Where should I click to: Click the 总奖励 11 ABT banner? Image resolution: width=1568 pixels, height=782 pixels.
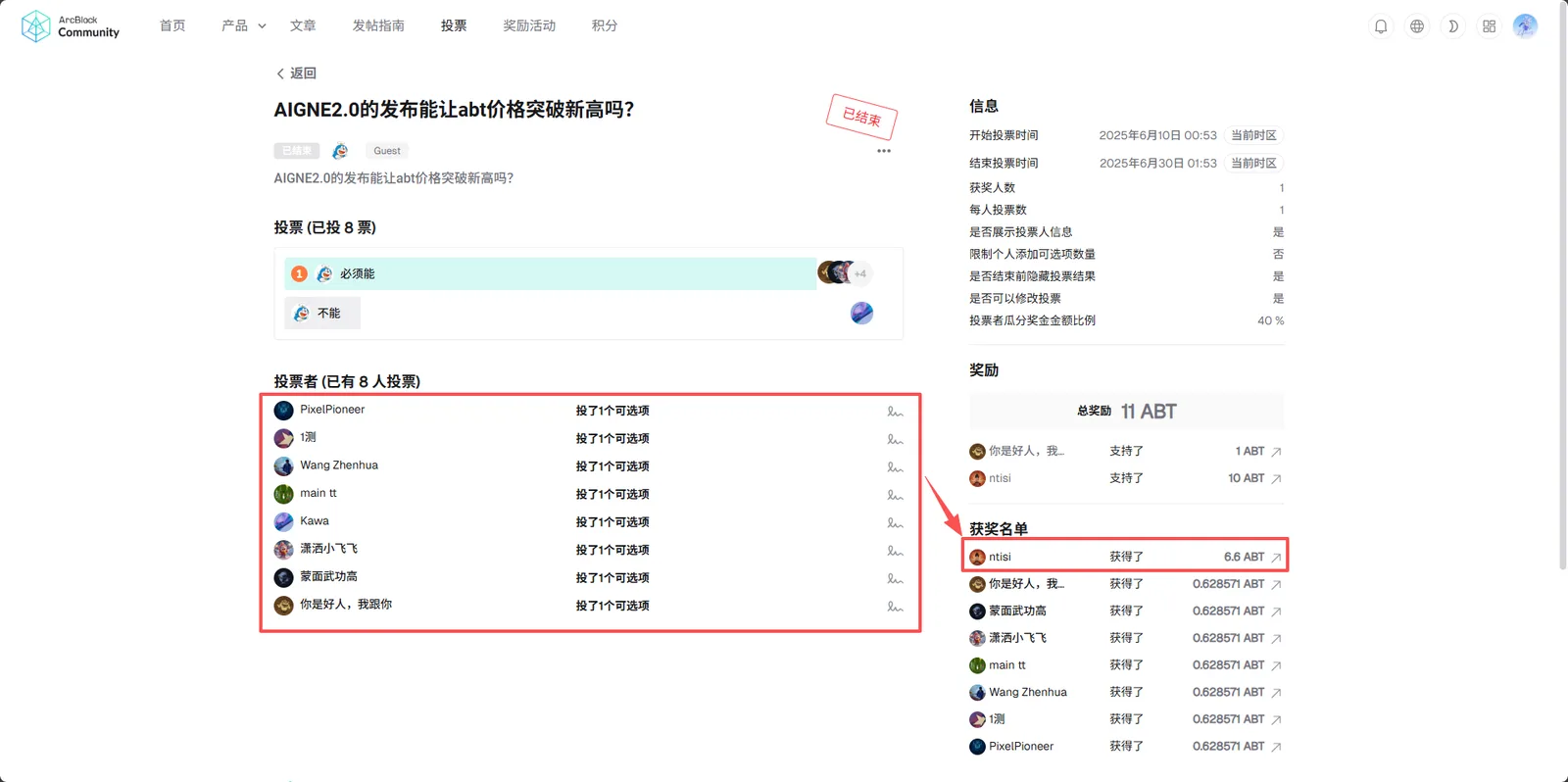1126,412
